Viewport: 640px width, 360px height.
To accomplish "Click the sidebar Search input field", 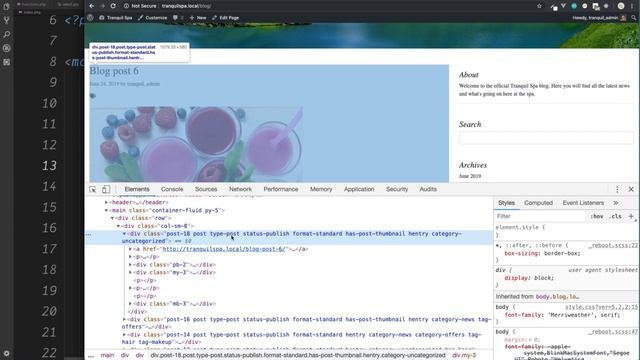I will (x=546, y=138).
